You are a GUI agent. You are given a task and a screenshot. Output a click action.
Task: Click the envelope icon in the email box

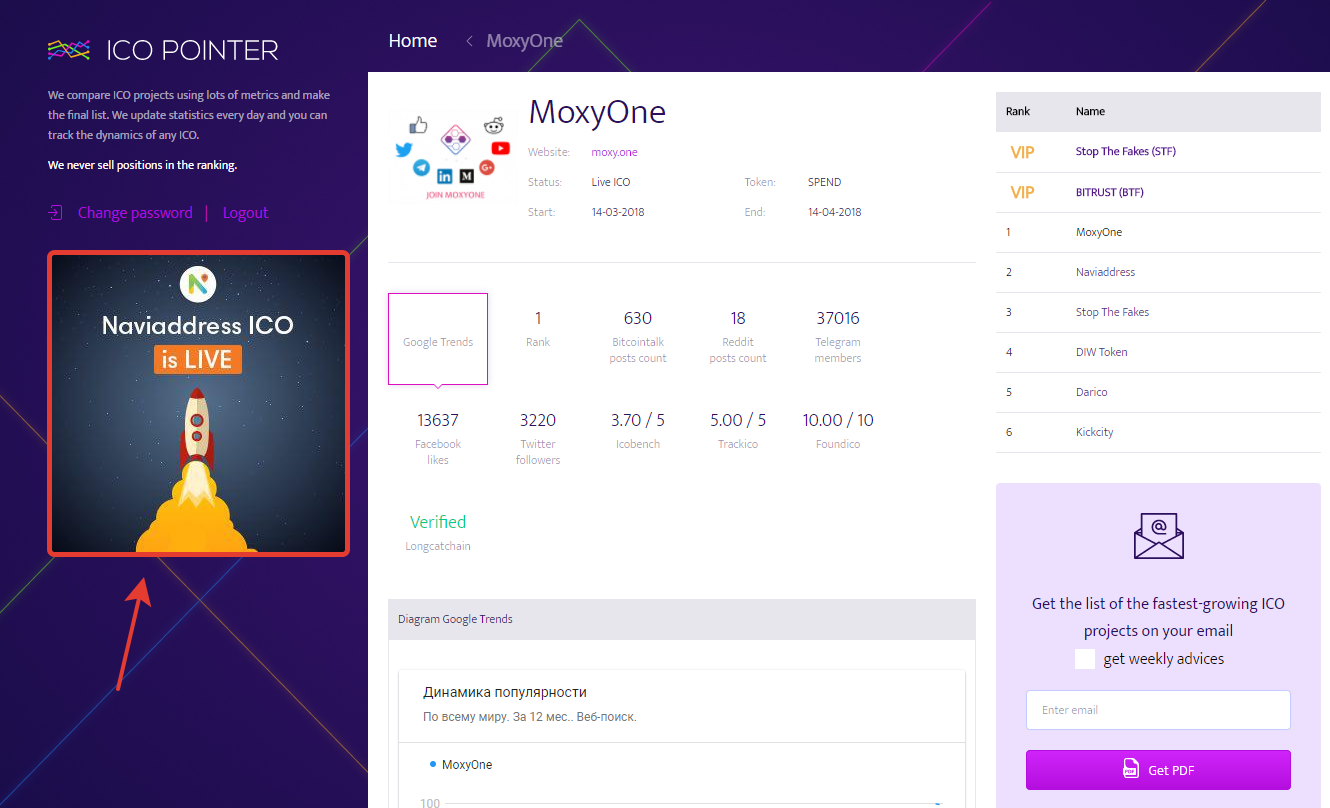click(1158, 535)
